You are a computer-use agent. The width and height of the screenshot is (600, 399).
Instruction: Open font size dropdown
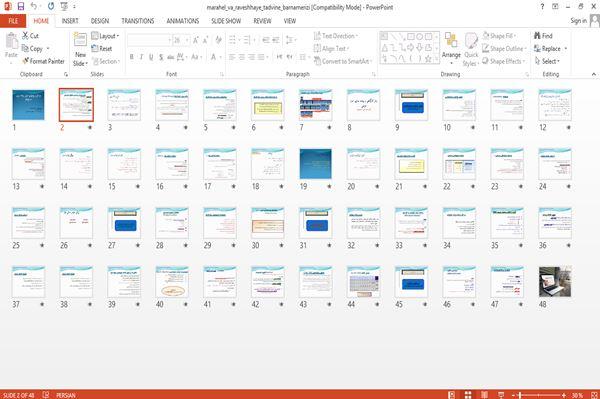pos(187,40)
